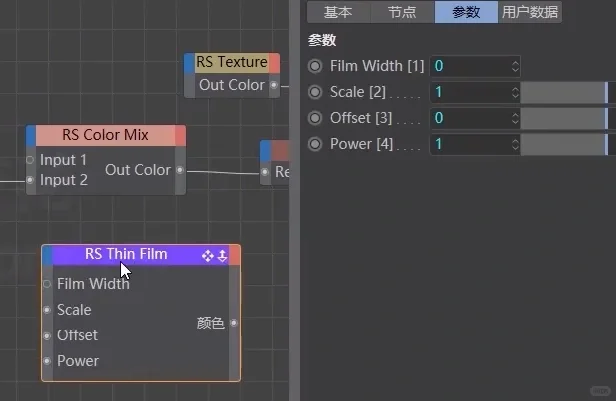
Task: Open the 用户数据 tab
Action: (x=530, y=12)
